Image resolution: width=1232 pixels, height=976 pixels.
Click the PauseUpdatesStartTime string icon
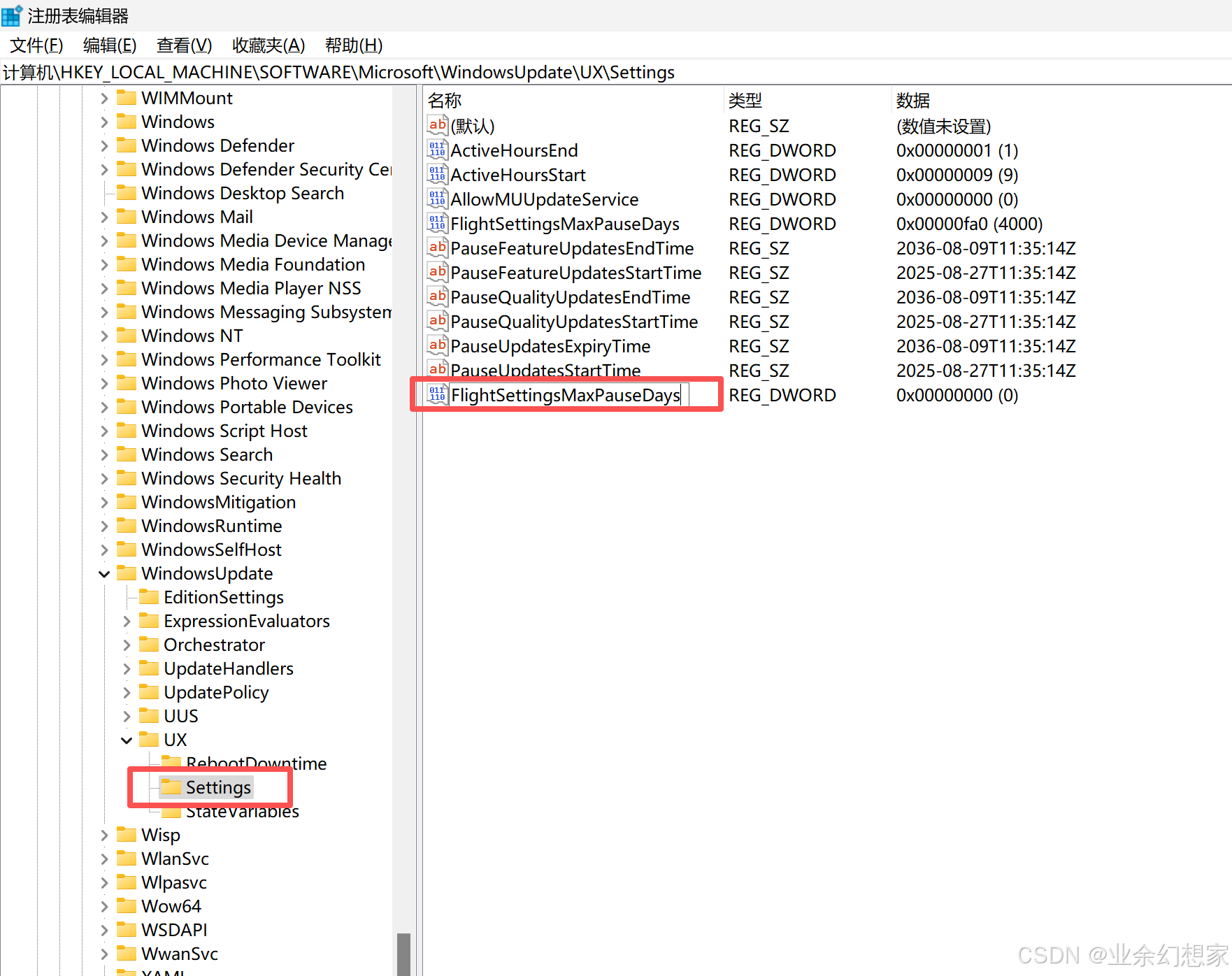tap(437, 368)
